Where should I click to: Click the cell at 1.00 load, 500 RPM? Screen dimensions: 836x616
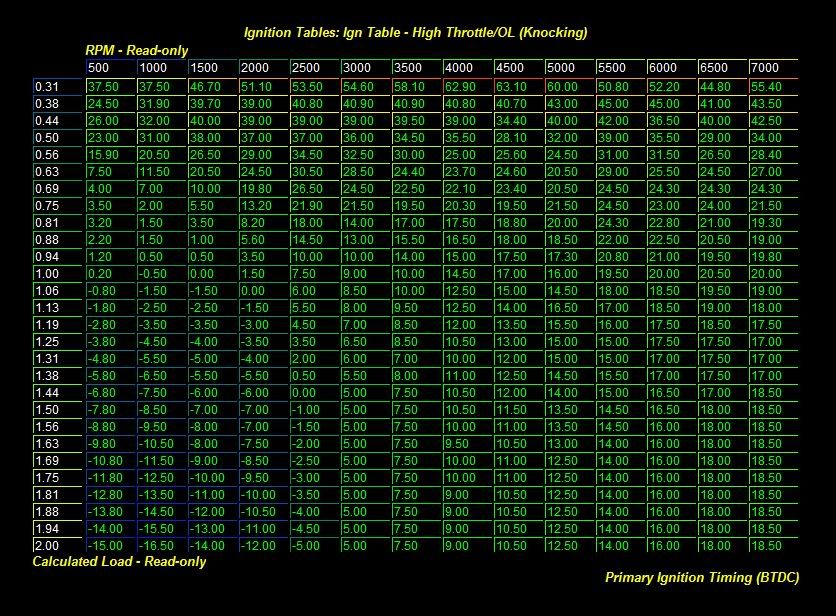point(110,274)
